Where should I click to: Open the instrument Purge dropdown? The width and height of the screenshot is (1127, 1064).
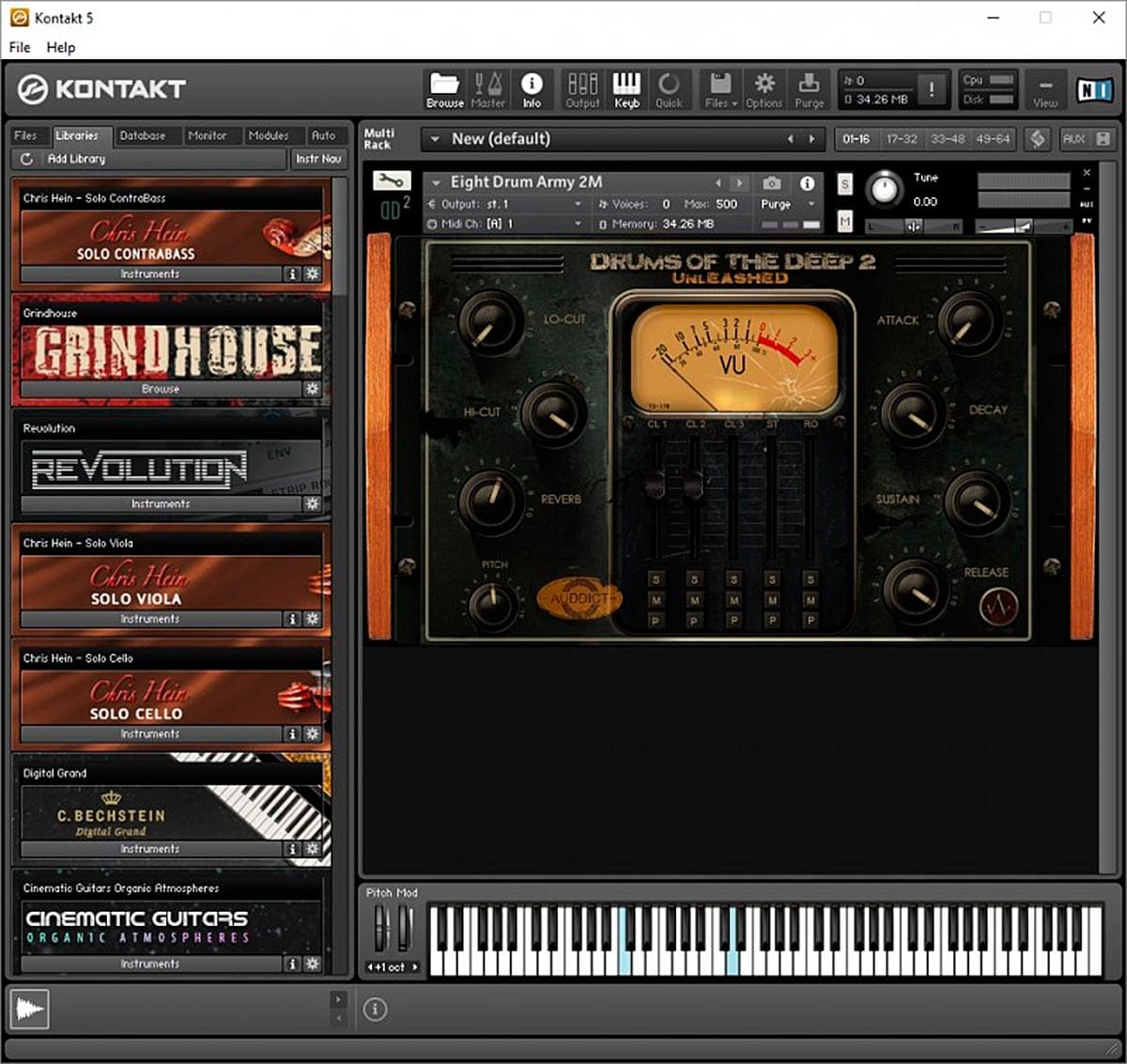point(787,204)
